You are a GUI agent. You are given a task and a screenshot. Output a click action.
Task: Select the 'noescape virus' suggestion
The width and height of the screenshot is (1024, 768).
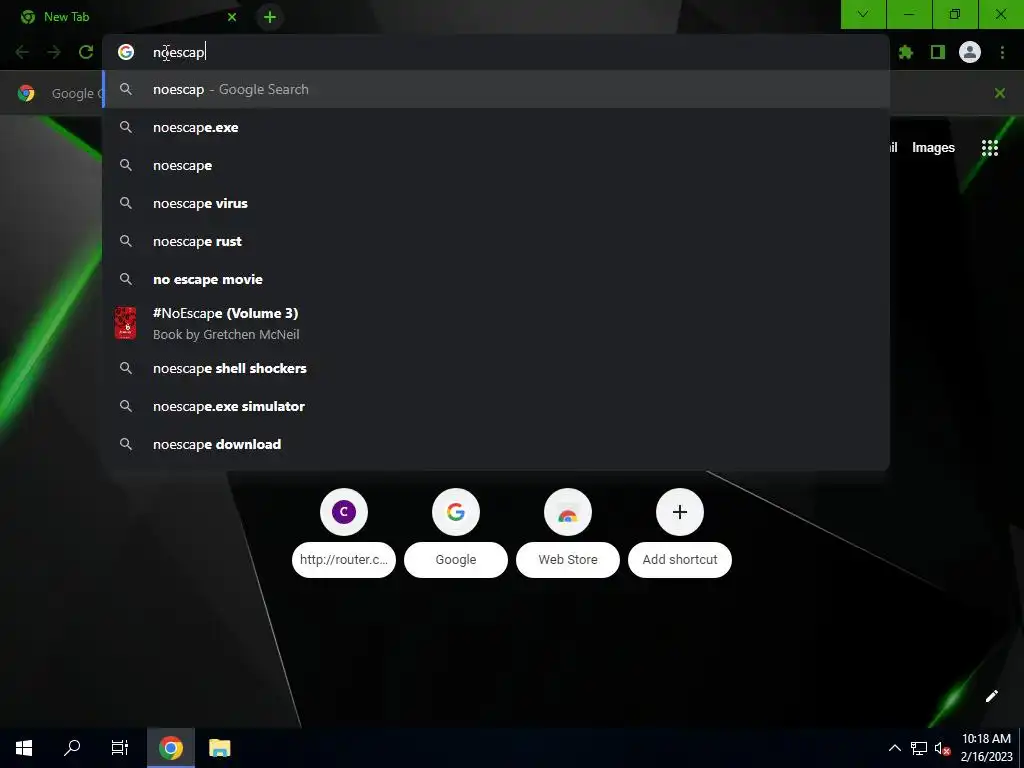click(496, 203)
